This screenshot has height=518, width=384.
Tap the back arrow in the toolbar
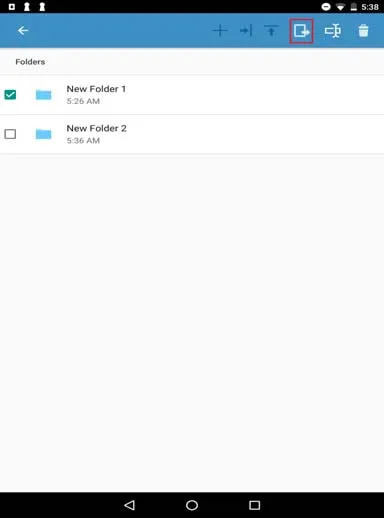[23, 31]
